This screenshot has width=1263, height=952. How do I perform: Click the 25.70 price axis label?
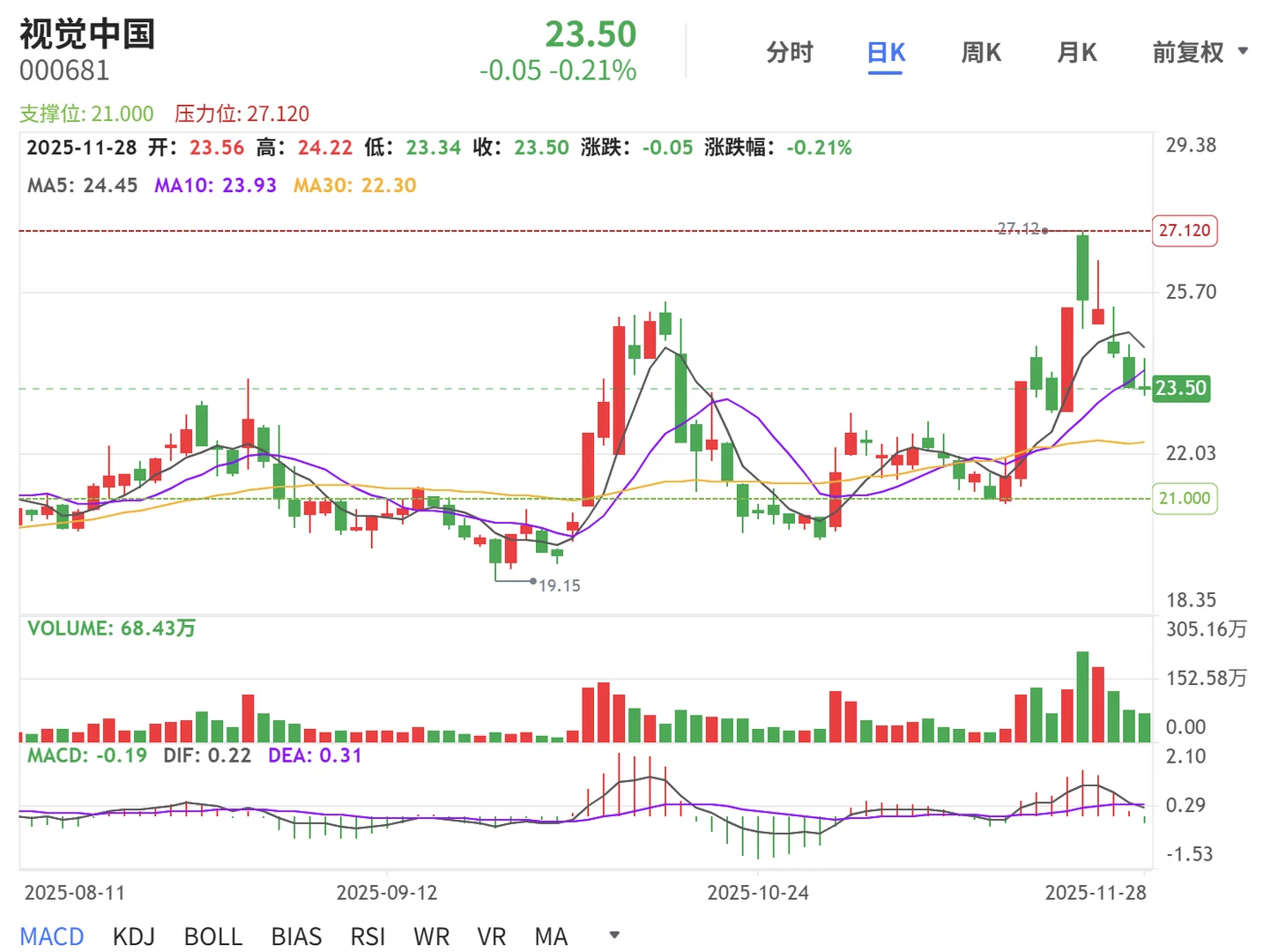[x=1191, y=292]
